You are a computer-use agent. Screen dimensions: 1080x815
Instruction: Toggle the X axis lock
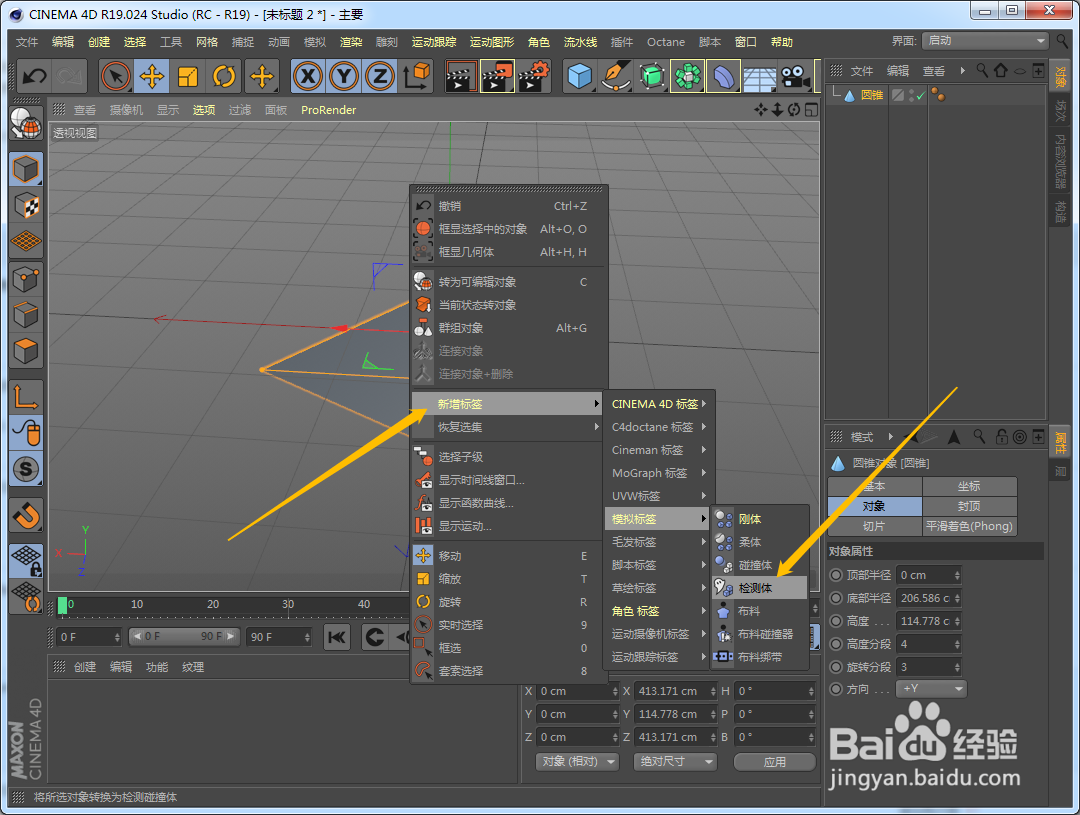(x=308, y=76)
